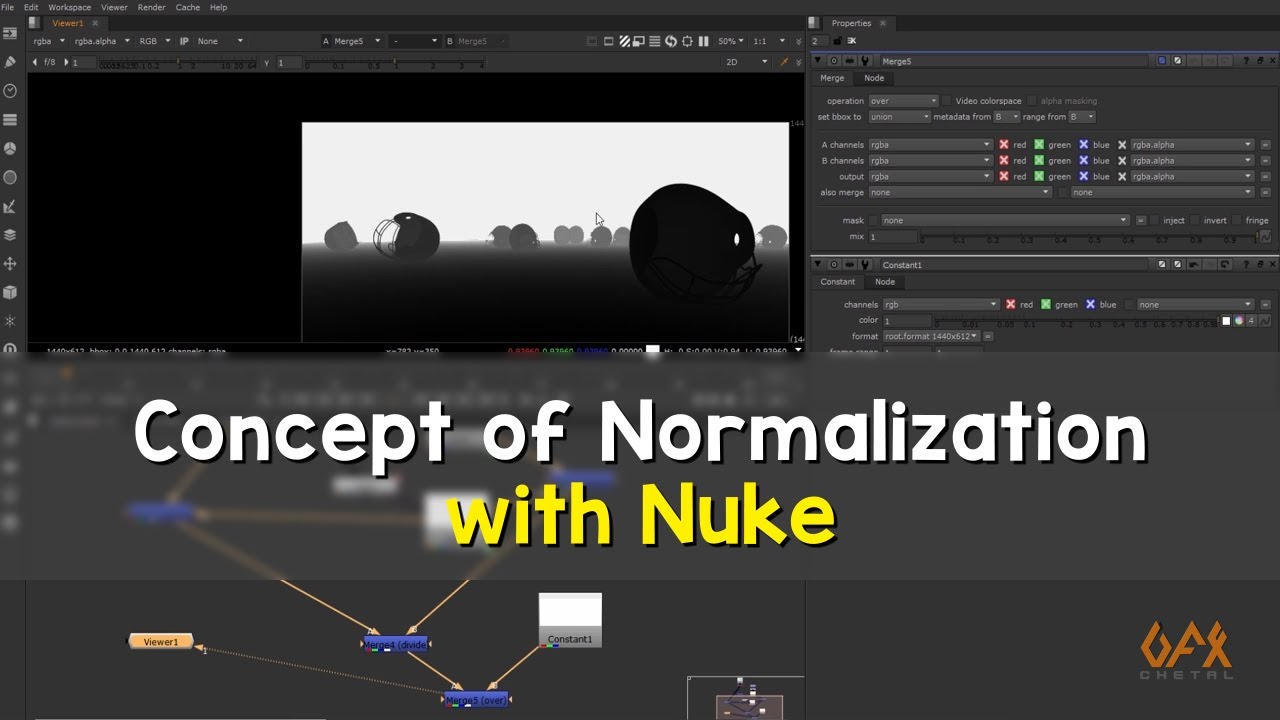Open the set bbox to union dropdown
Screen dimensions: 1280x720
pyautogui.click(x=899, y=117)
